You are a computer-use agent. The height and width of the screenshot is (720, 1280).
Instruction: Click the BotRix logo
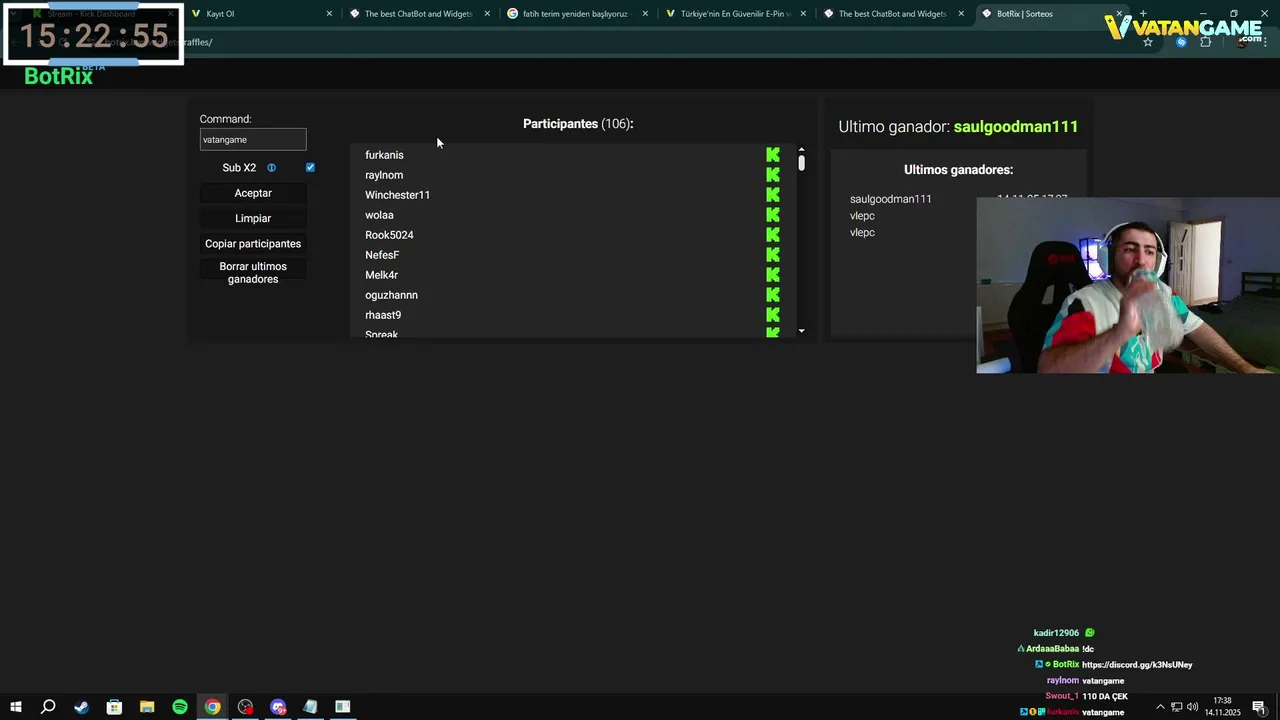coord(58,76)
